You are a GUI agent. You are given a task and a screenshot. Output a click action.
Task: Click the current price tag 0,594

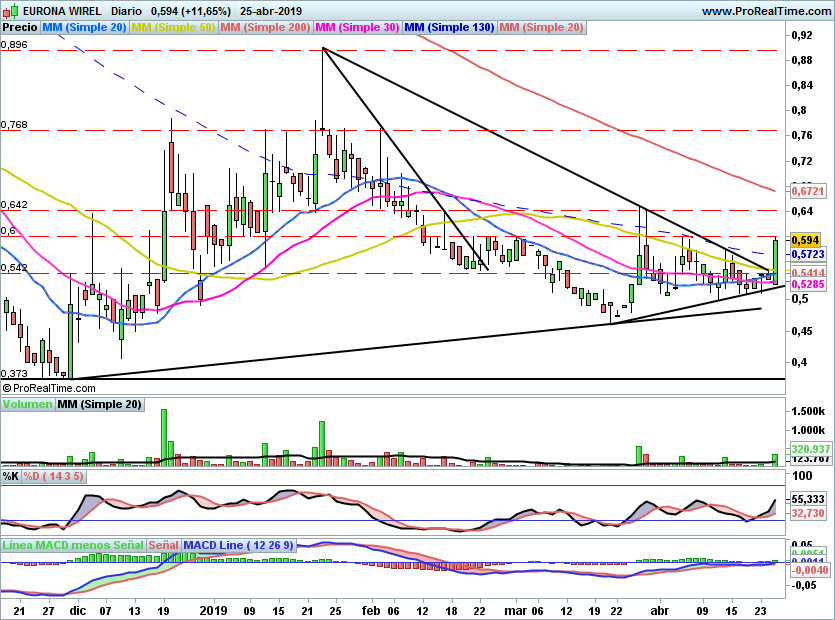coord(806,240)
